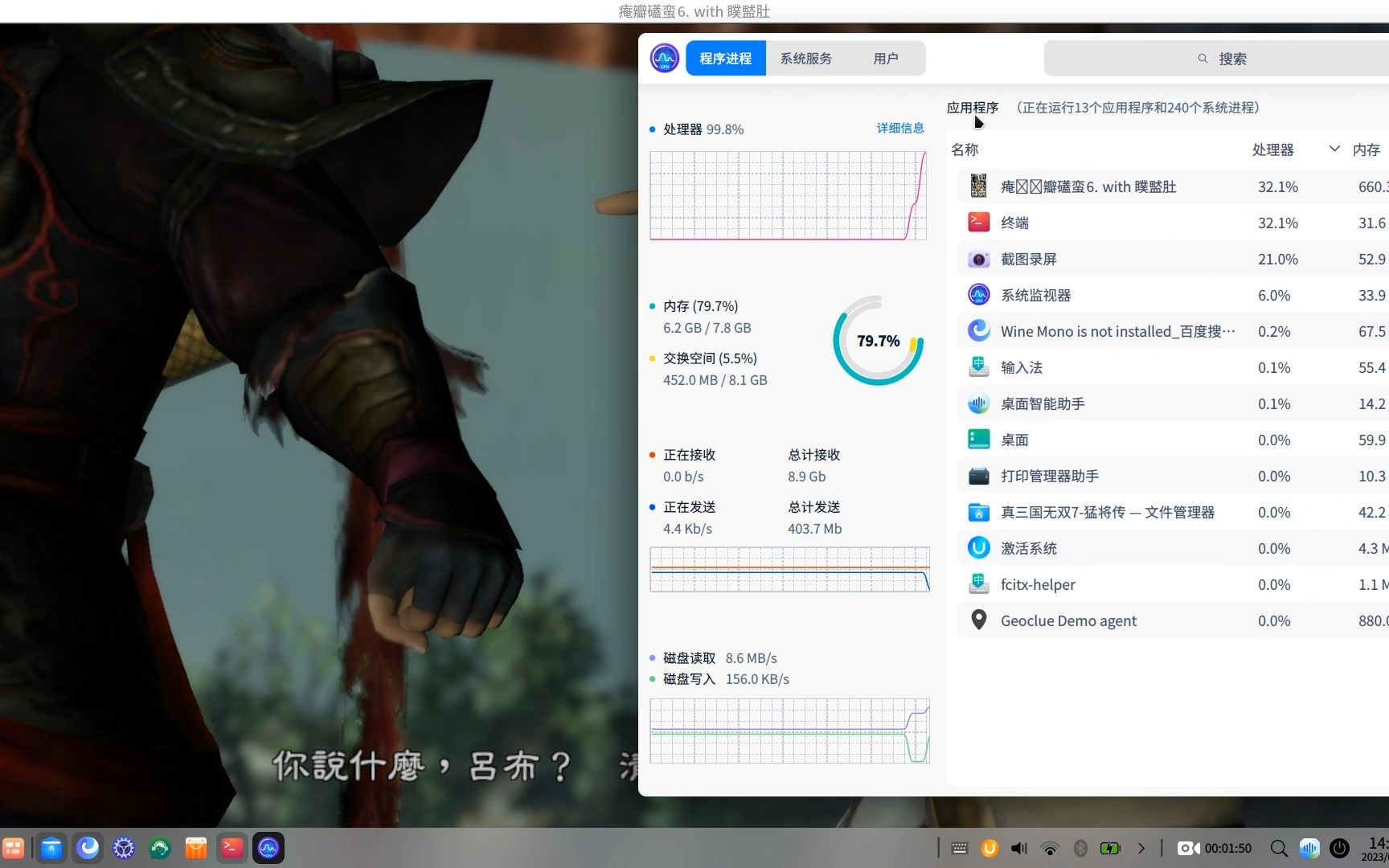
Task: Toggle Bluetooth from the system tray
Action: (1080, 848)
